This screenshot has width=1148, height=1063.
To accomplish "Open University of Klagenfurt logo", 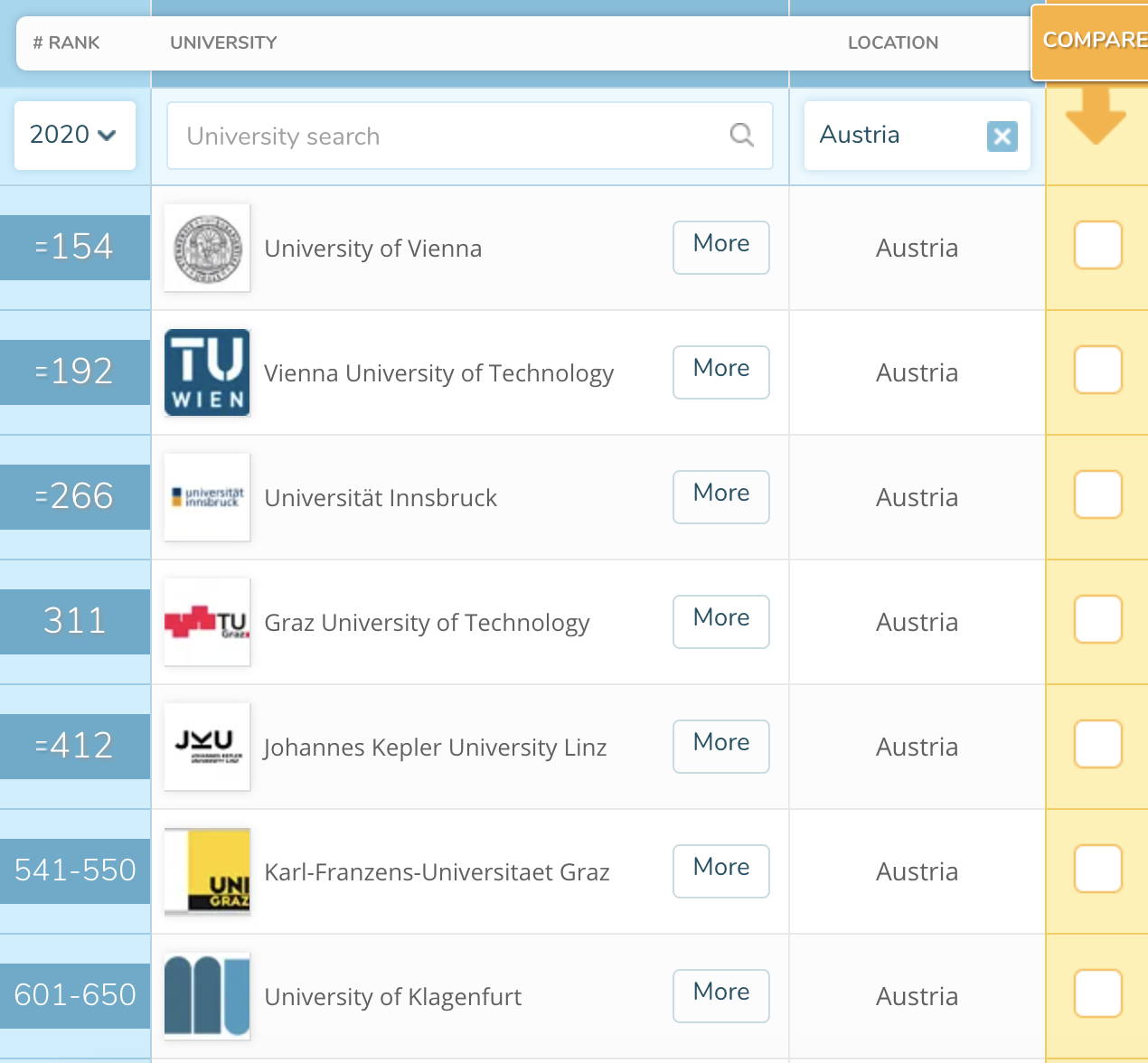I will (x=207, y=996).
